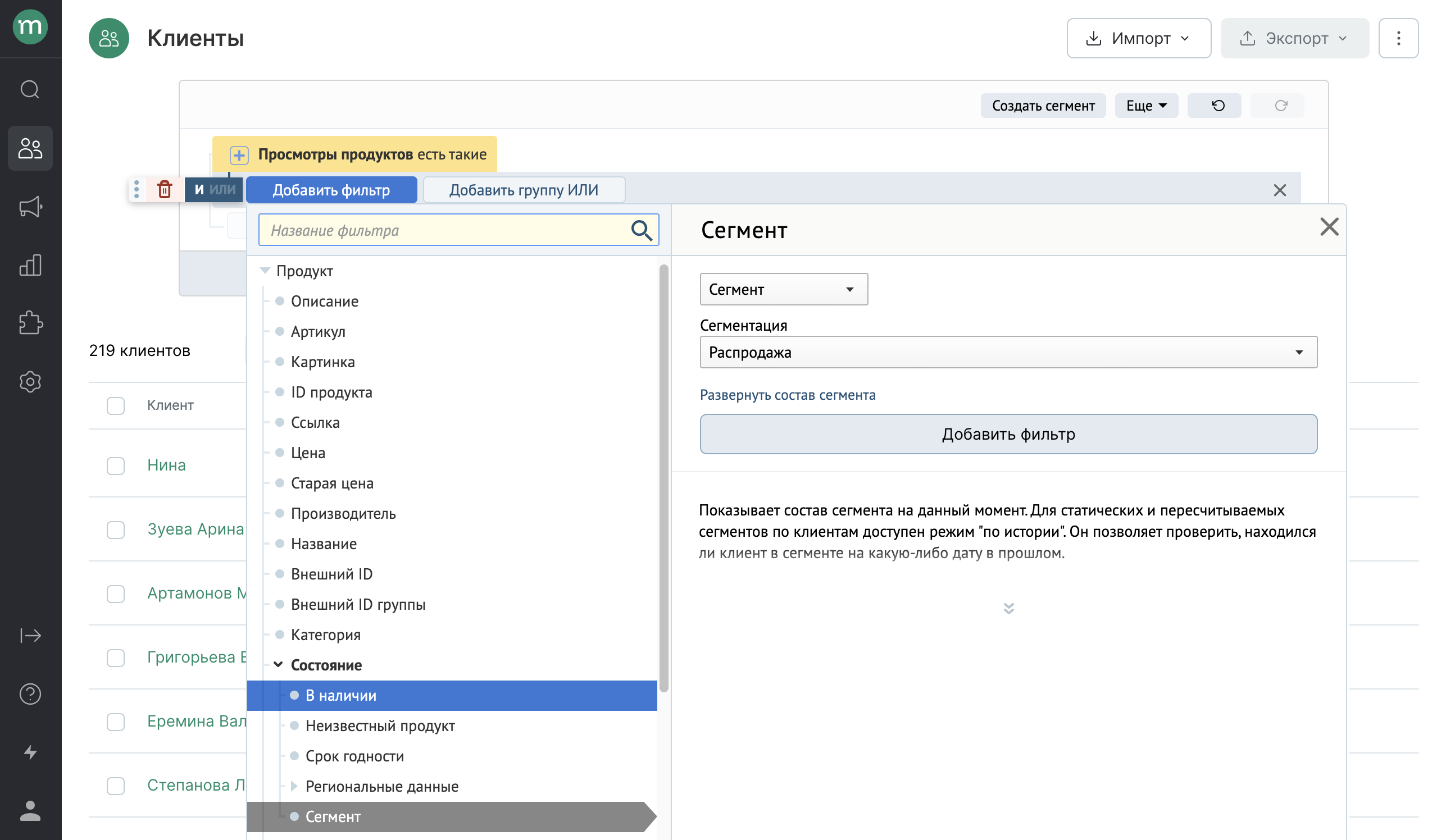1446x840 pixels.
Task: Open the help question mark icon
Action: [x=30, y=694]
